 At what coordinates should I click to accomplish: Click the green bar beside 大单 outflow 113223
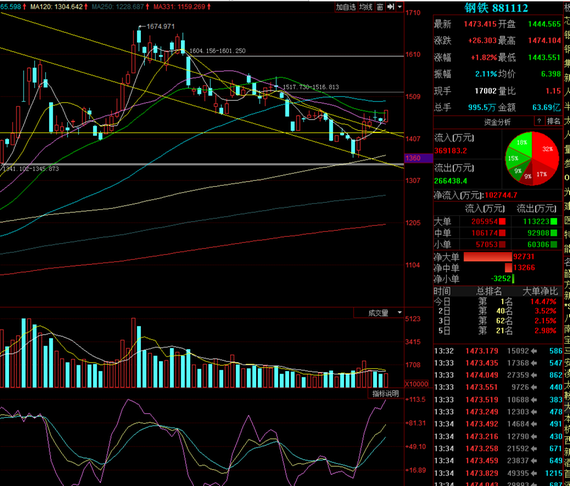tap(554, 221)
